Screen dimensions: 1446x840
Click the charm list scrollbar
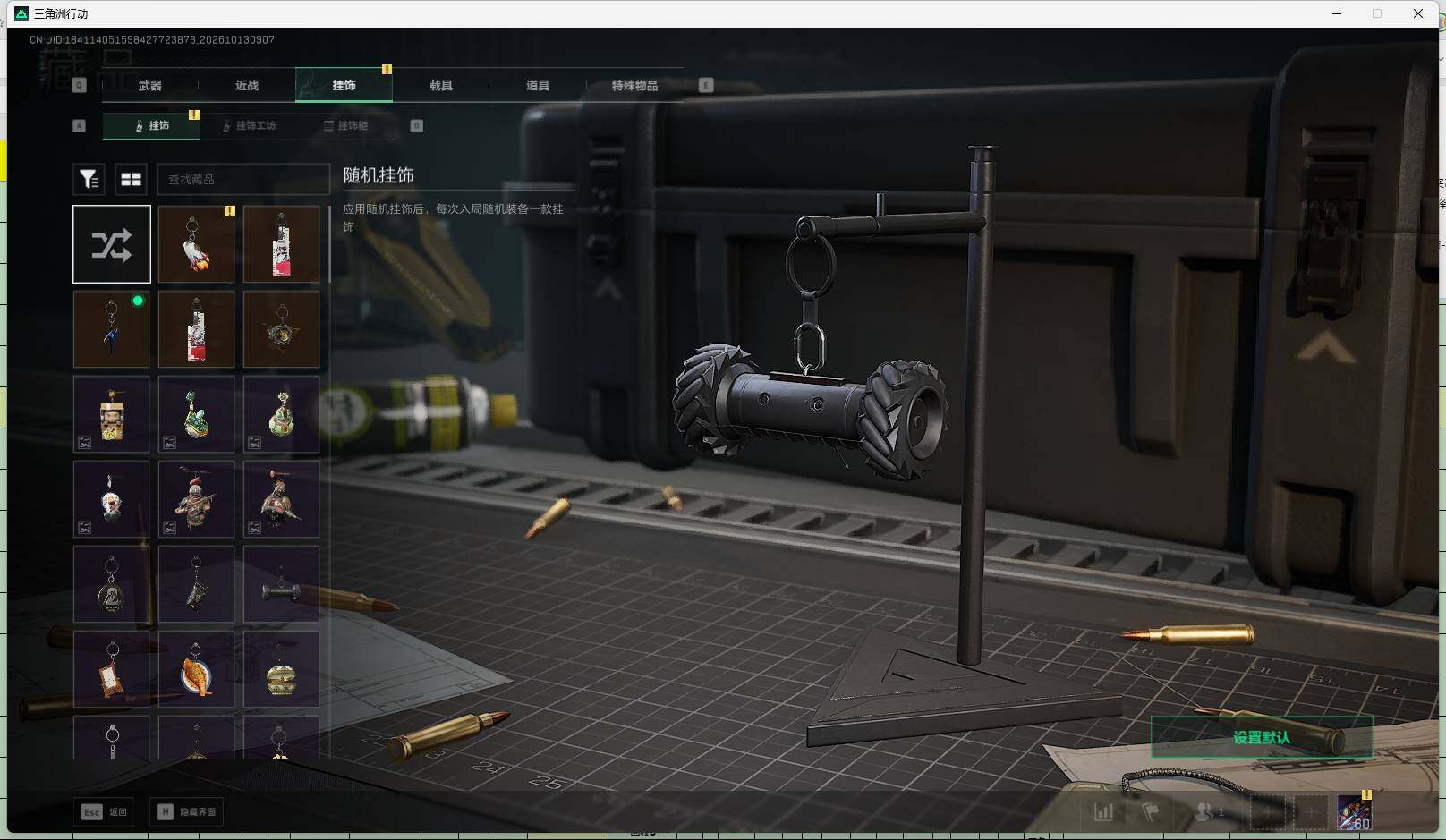[330, 244]
